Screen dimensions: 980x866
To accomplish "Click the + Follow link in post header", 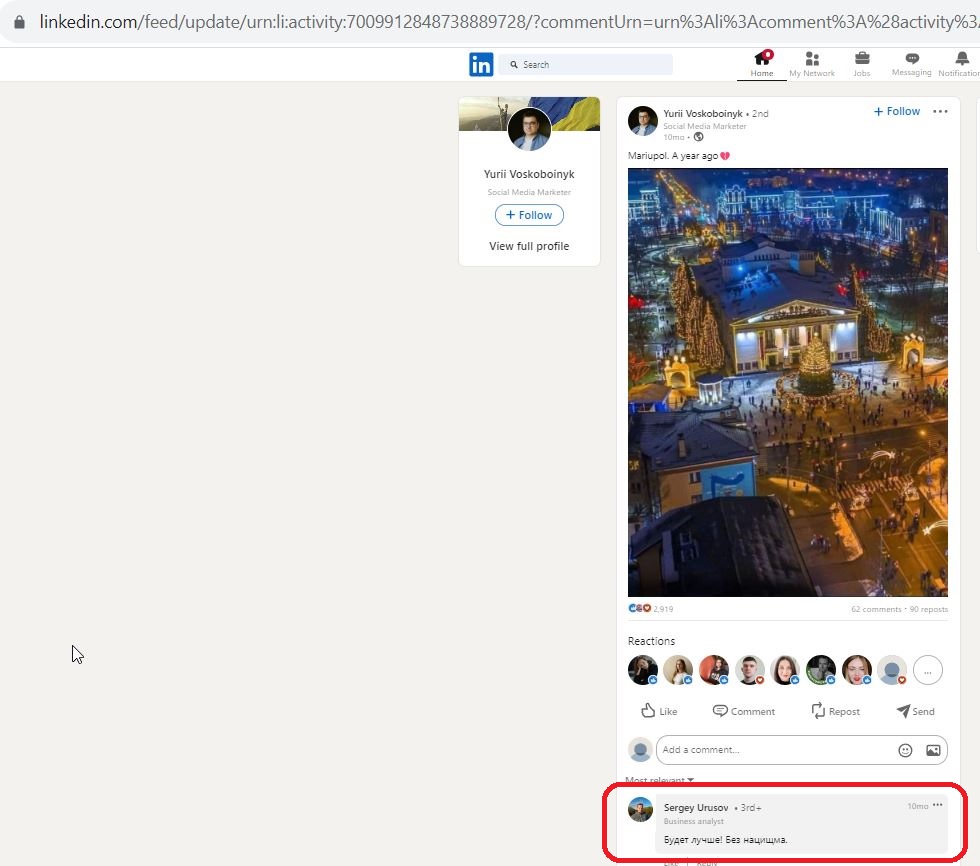I will tap(896, 111).
